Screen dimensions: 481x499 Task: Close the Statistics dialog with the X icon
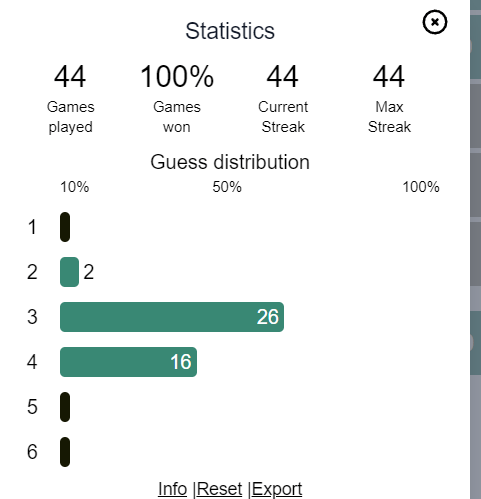point(435,22)
